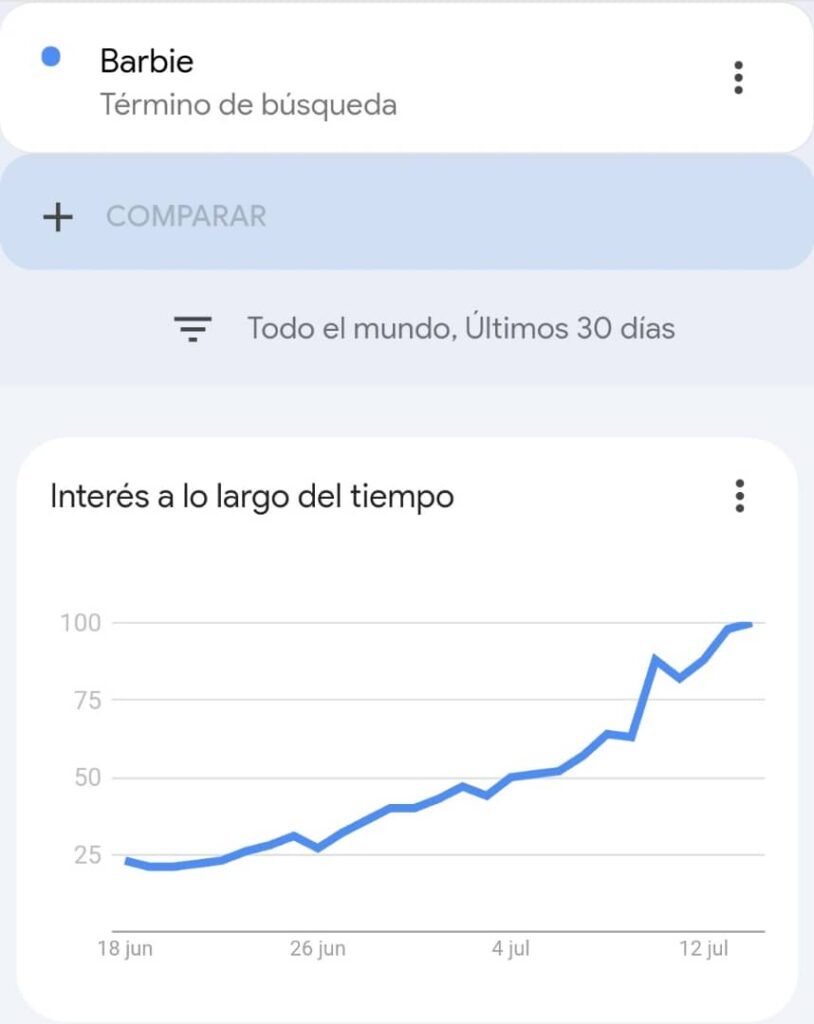Open the Barbie search term options menu
814x1024 pixels.
point(738,78)
